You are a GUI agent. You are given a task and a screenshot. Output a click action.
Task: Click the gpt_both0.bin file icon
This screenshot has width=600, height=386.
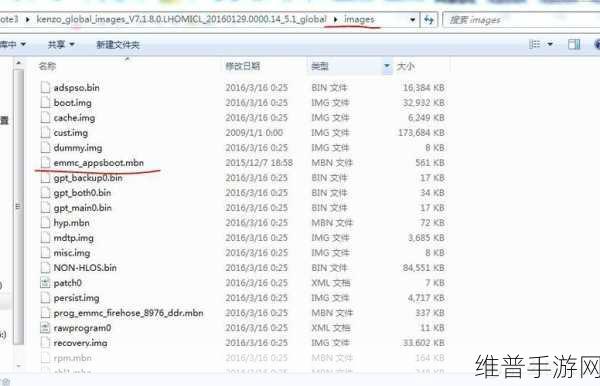pos(45,192)
